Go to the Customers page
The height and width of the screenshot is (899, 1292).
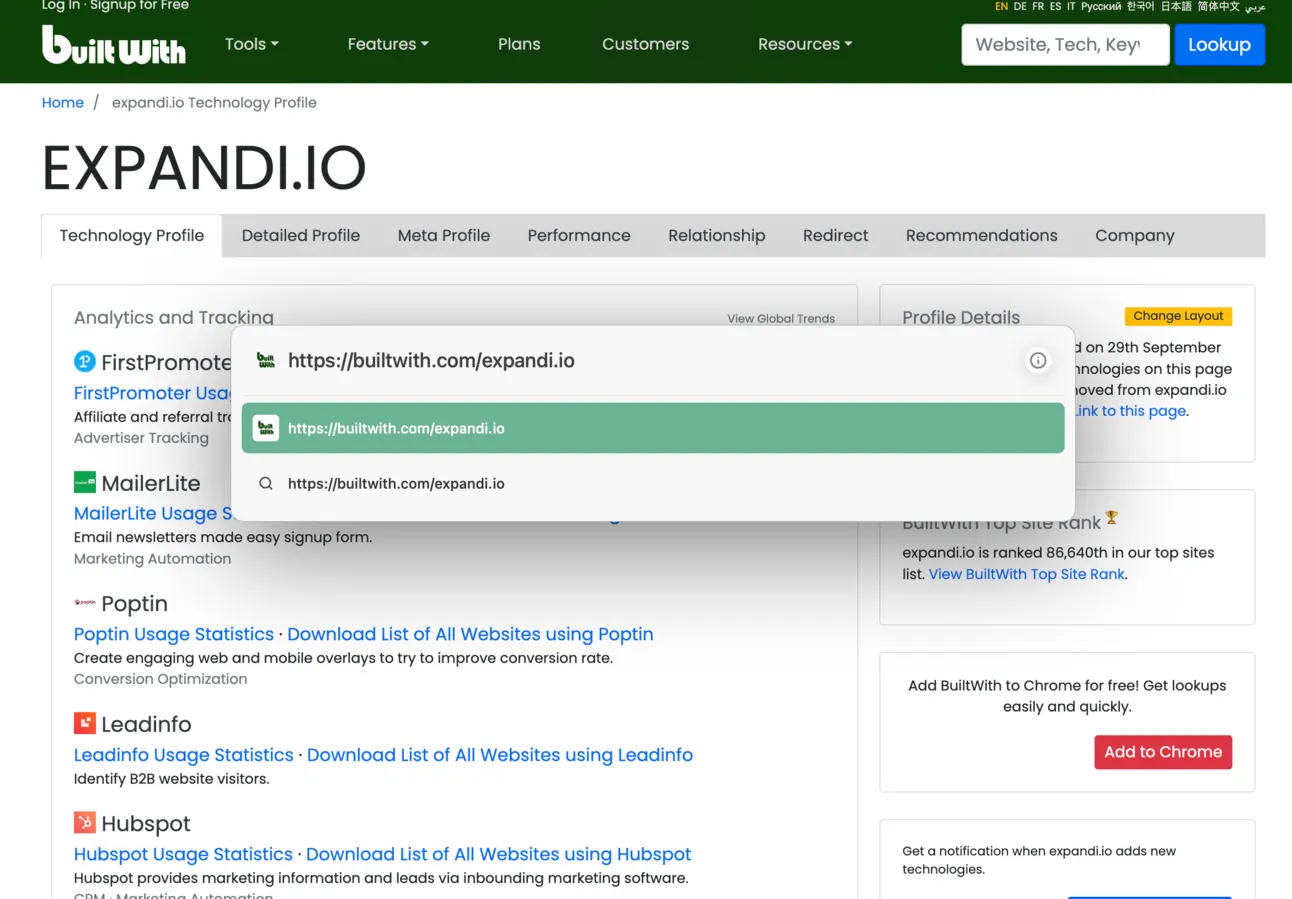coord(645,44)
